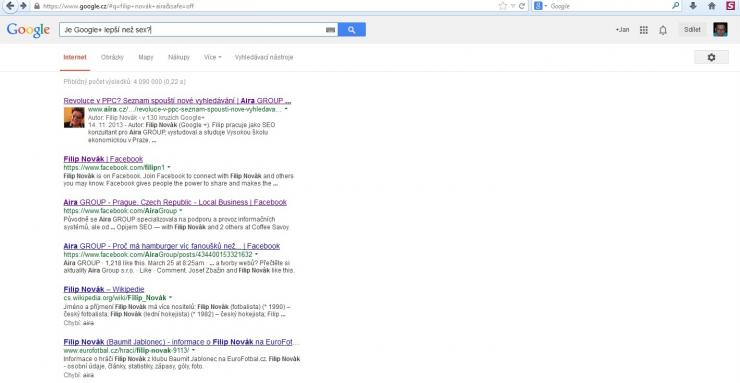The width and height of the screenshot is (740, 383).
Task: Open the settings gear button
Action: pyautogui.click(x=711, y=57)
